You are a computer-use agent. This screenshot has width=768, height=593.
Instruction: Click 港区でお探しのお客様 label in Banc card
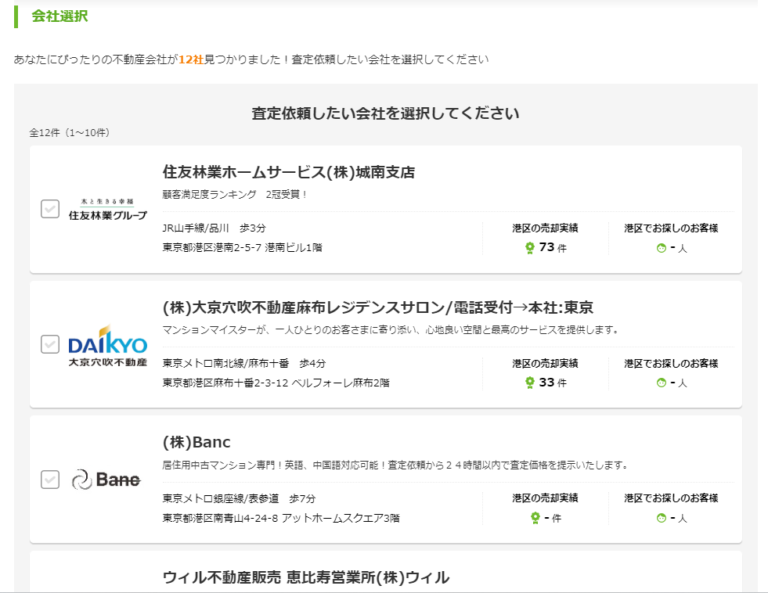(671, 498)
